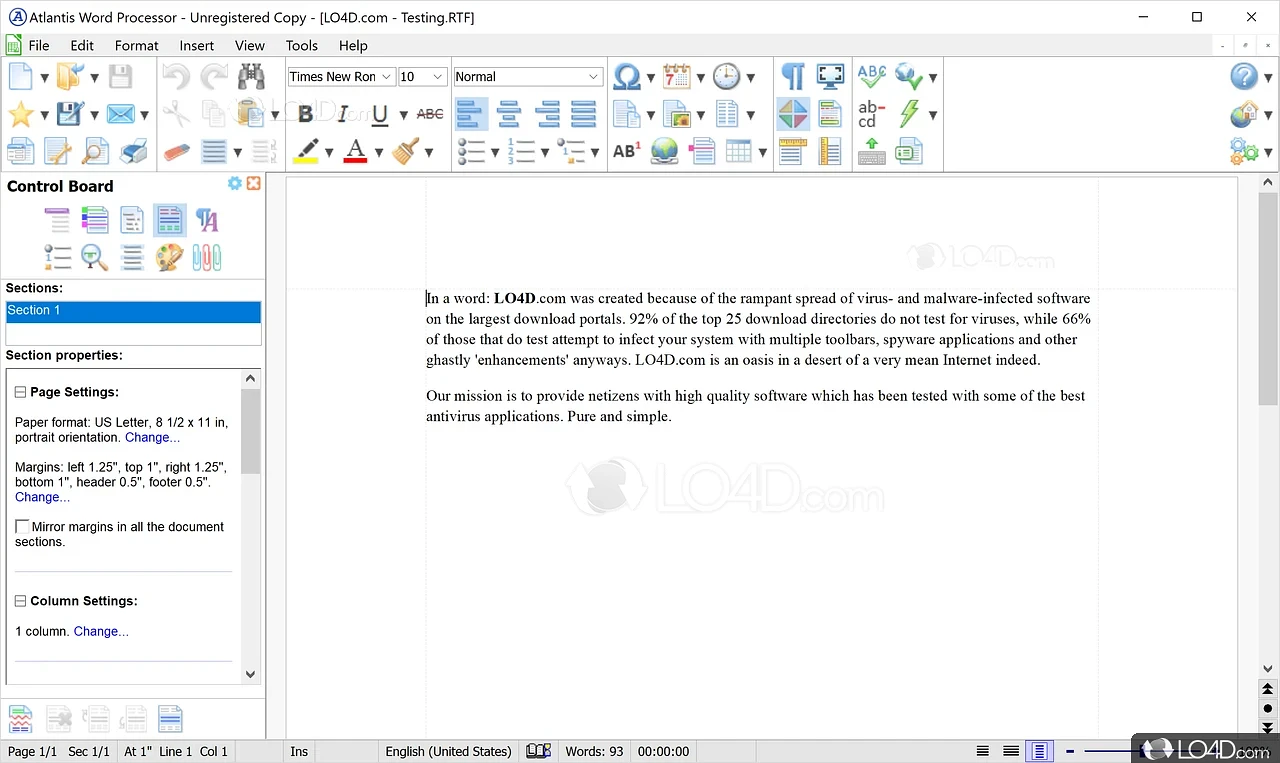Image resolution: width=1280 pixels, height=763 pixels.
Task: Insert today's date using calendar icon
Action: coord(678,76)
